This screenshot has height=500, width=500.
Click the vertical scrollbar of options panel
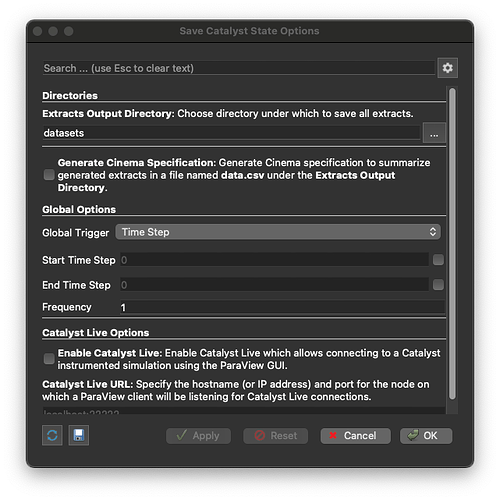452,243
